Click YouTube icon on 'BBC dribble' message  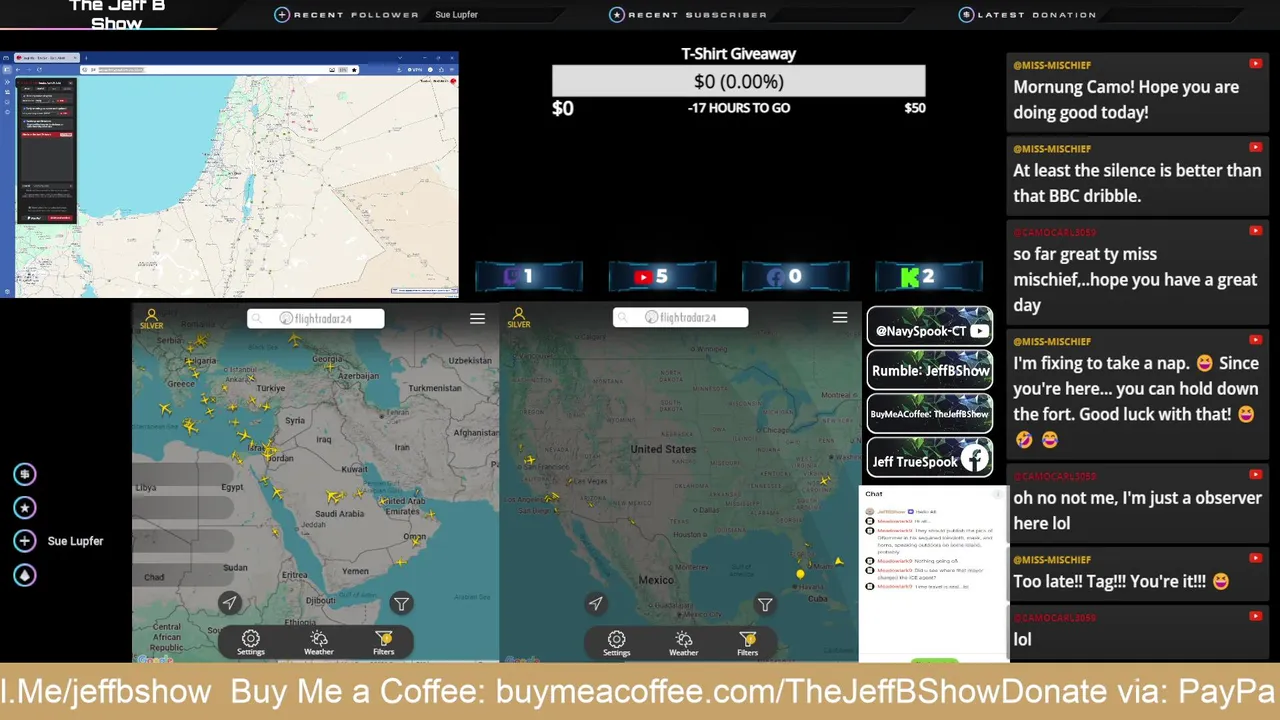pyautogui.click(x=1255, y=148)
